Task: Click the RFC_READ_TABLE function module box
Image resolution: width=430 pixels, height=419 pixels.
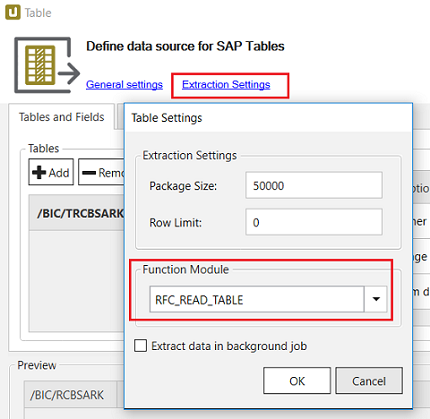Action: point(257,299)
